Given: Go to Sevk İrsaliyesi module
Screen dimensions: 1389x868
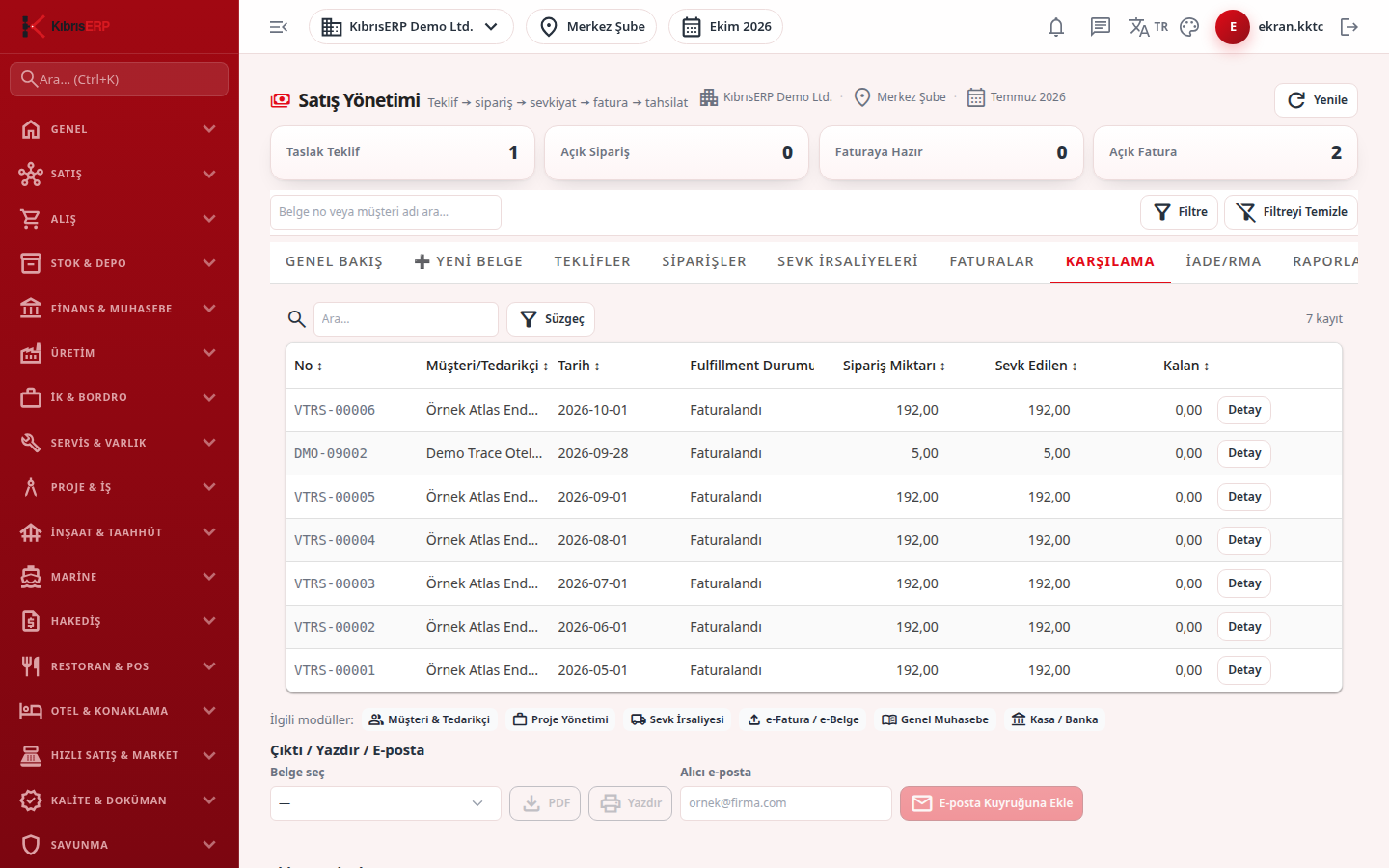Looking at the screenshot, I should pos(677,719).
